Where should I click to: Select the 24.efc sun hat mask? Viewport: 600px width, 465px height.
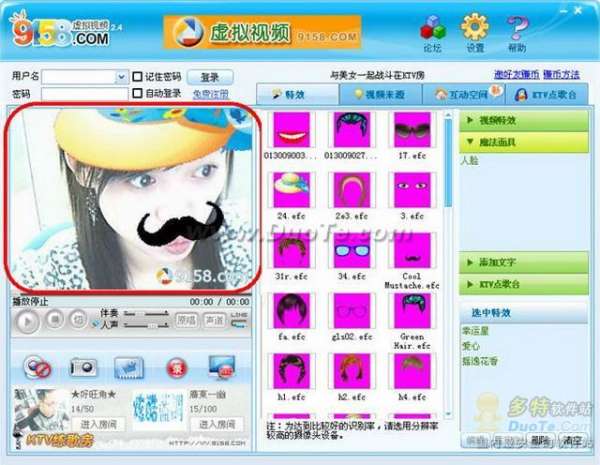pyautogui.click(x=291, y=190)
